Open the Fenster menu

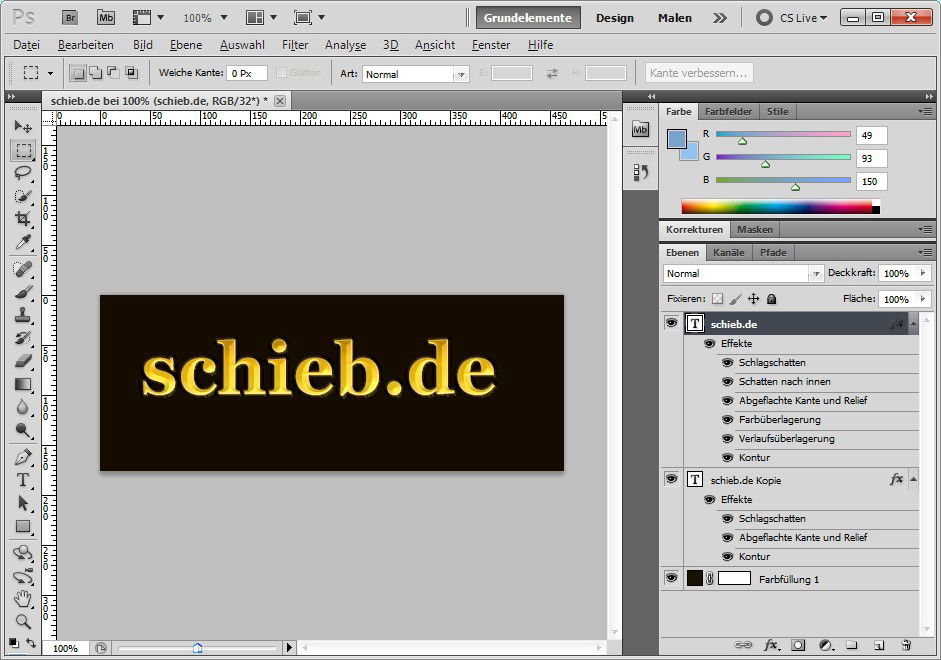click(x=491, y=45)
